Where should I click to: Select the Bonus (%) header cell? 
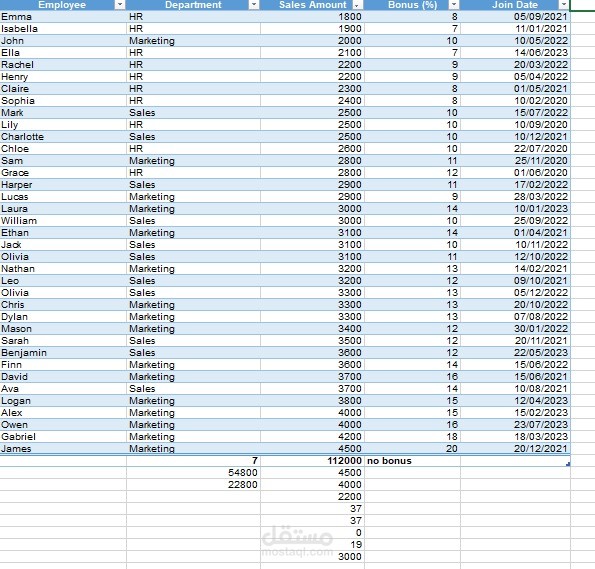(x=412, y=5)
